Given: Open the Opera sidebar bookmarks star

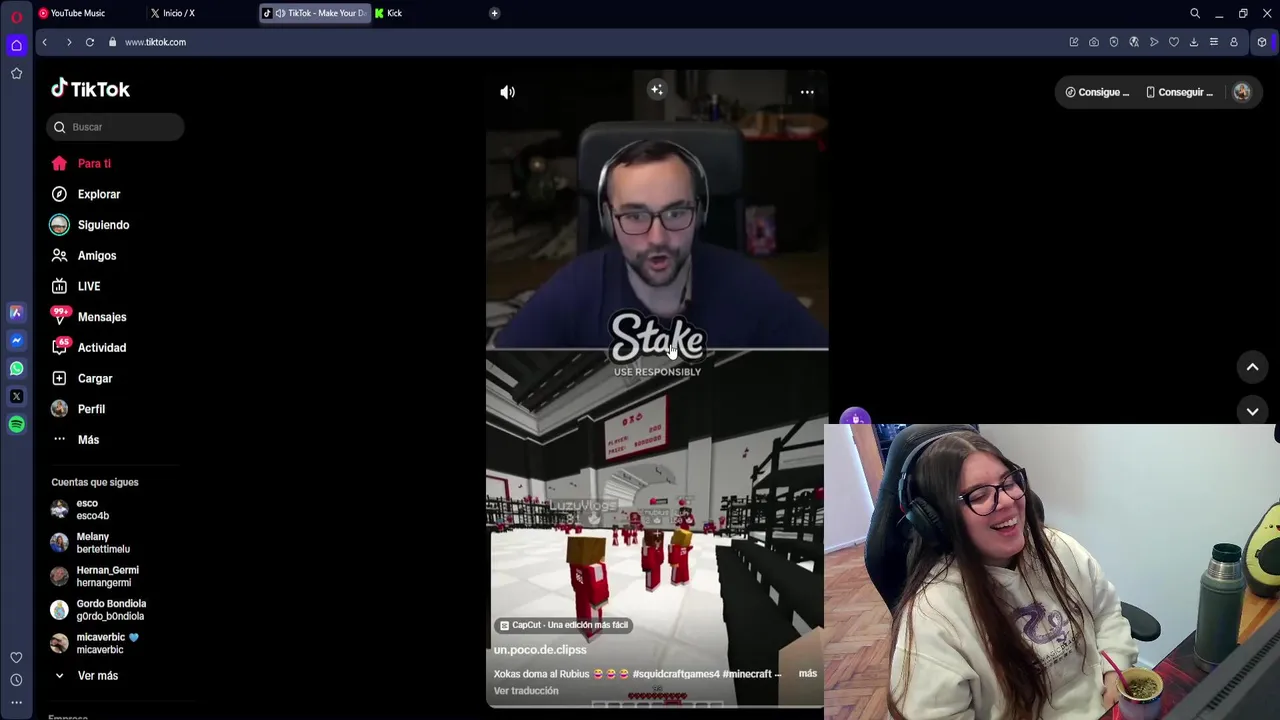Looking at the screenshot, I should tap(16, 73).
